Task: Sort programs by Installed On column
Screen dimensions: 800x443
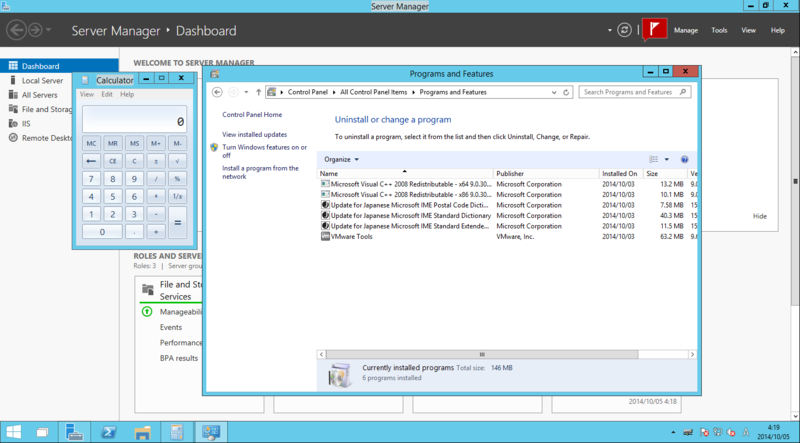Action: 621,174
